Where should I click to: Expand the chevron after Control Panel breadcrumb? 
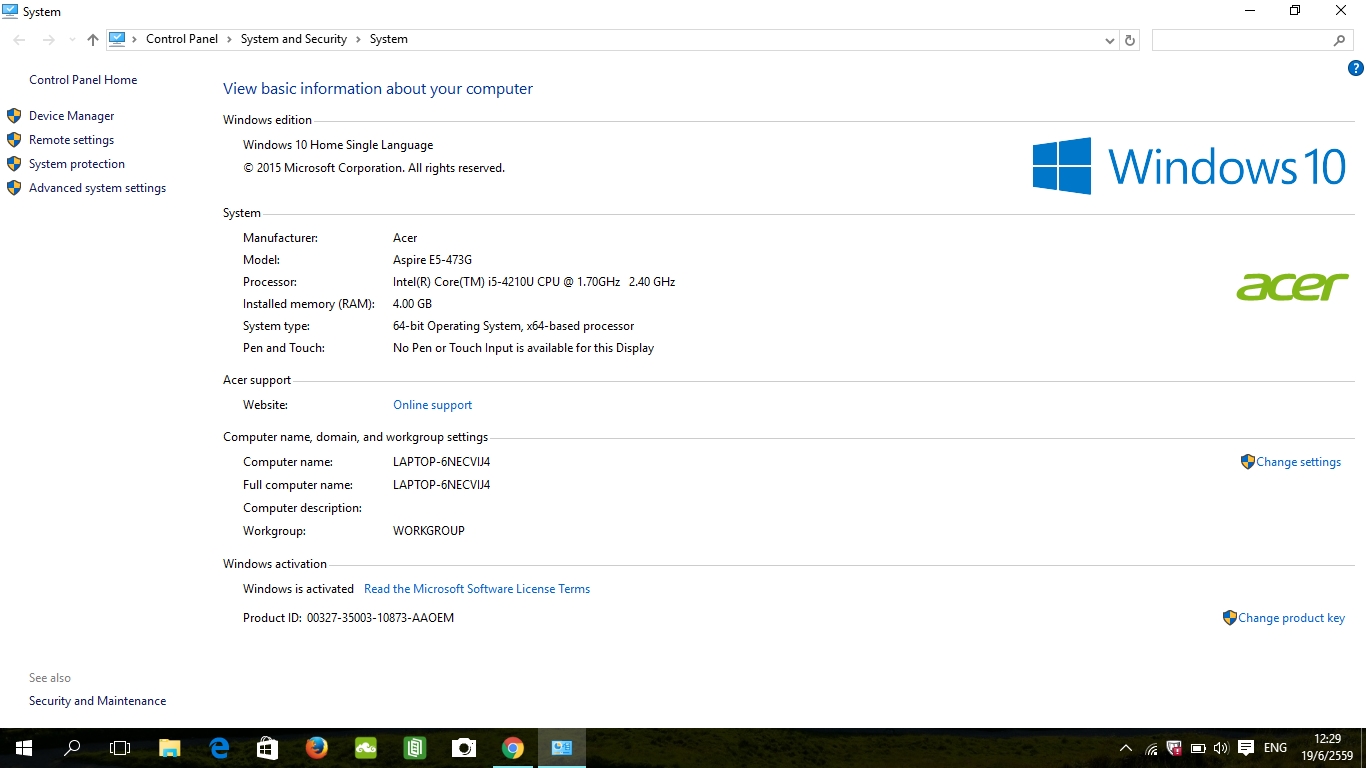(x=229, y=39)
